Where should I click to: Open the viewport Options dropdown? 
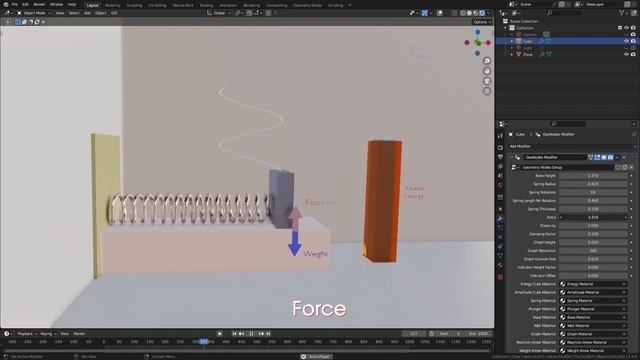coord(482,22)
